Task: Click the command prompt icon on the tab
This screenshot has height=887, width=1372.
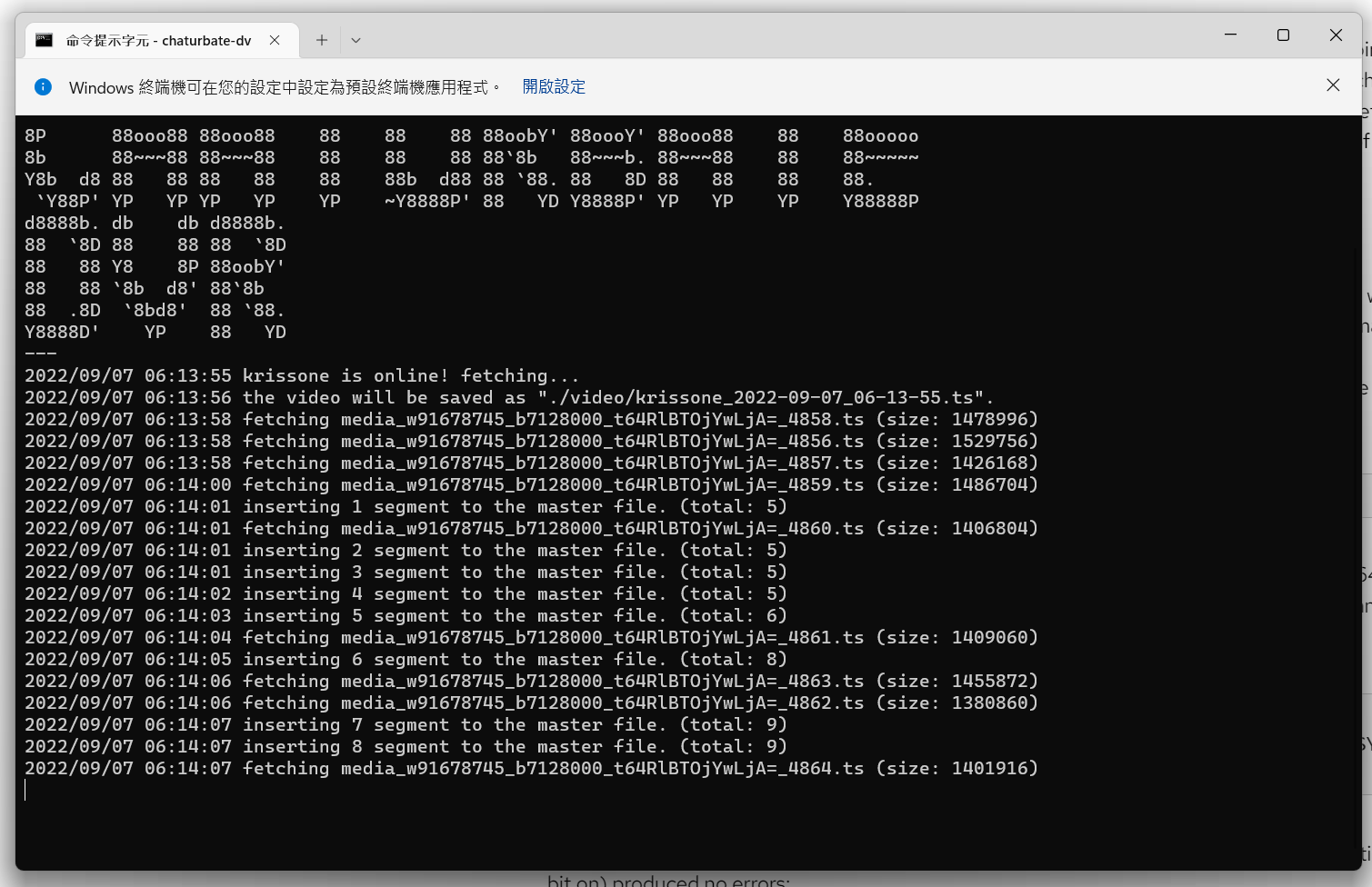Action: click(43, 39)
